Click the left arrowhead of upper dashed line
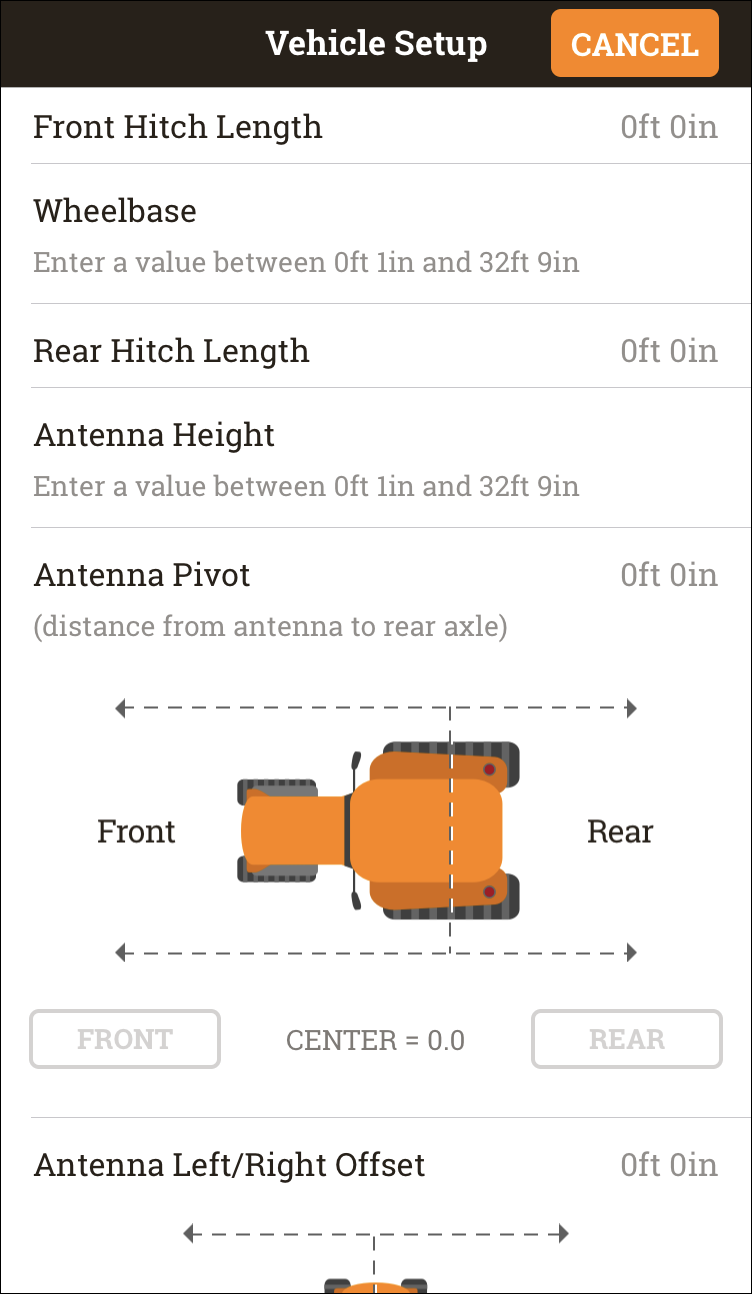752x1294 pixels. (x=121, y=709)
